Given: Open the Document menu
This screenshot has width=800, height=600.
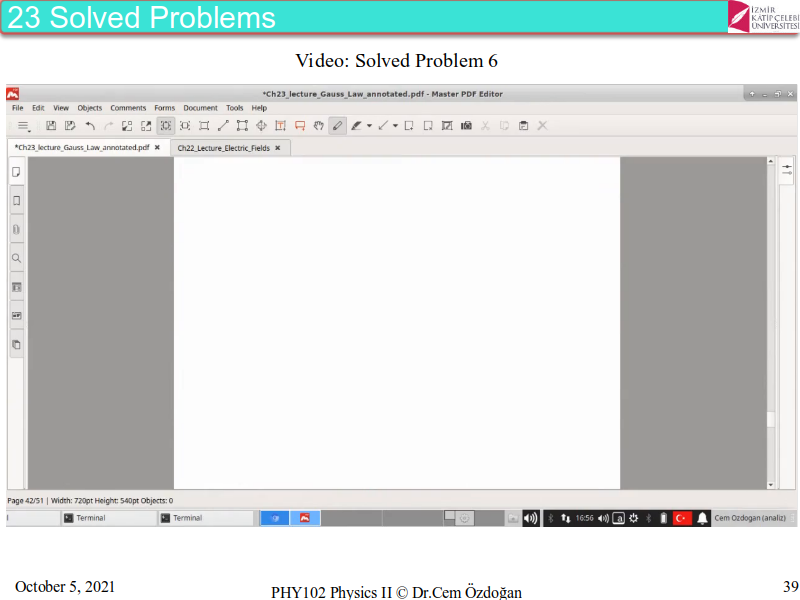Looking at the screenshot, I should [200, 108].
